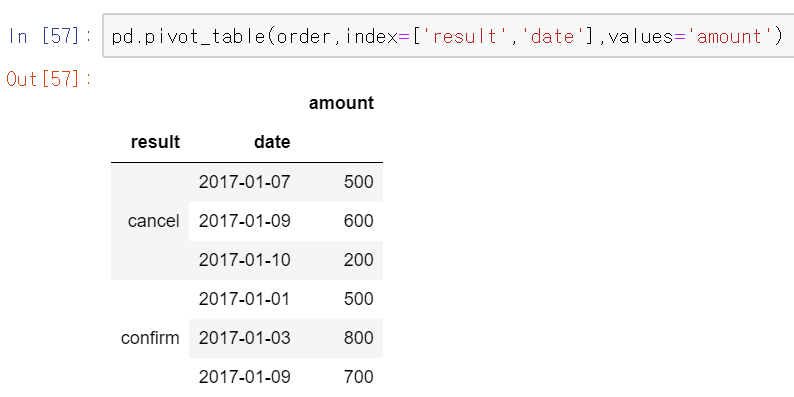
Task: Click the pivot_table code input cell
Action: point(448,36)
